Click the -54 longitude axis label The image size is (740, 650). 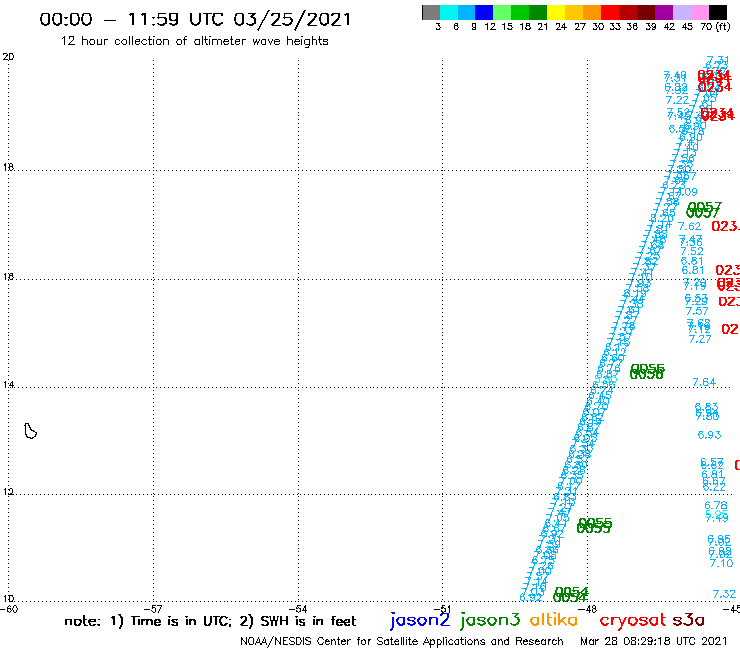click(299, 609)
